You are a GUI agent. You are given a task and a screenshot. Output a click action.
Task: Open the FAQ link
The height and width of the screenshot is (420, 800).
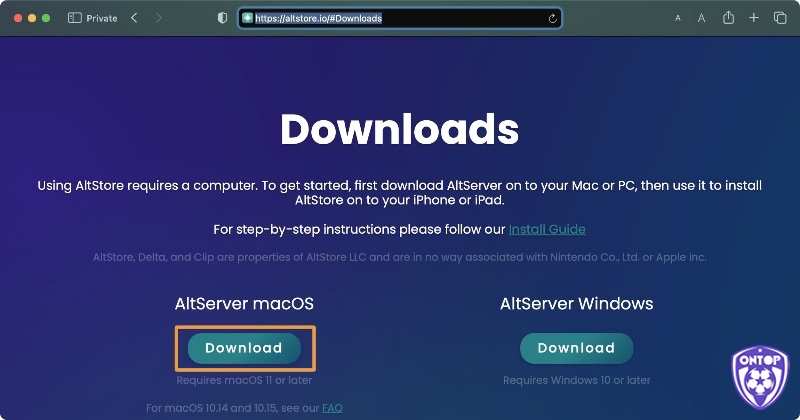click(332, 408)
